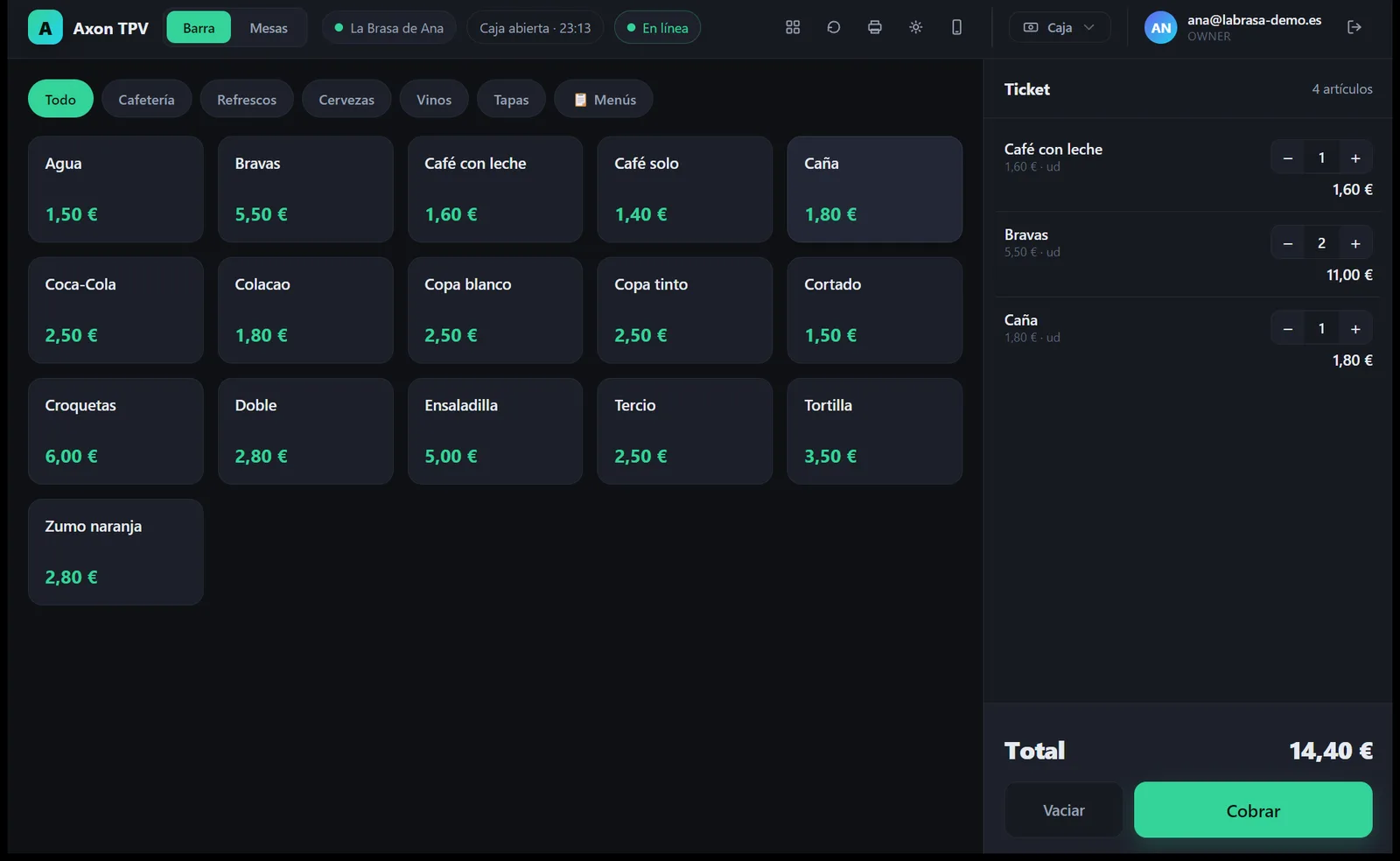Click the logout icon
Image resolution: width=1400 pixels, height=861 pixels.
click(x=1354, y=27)
